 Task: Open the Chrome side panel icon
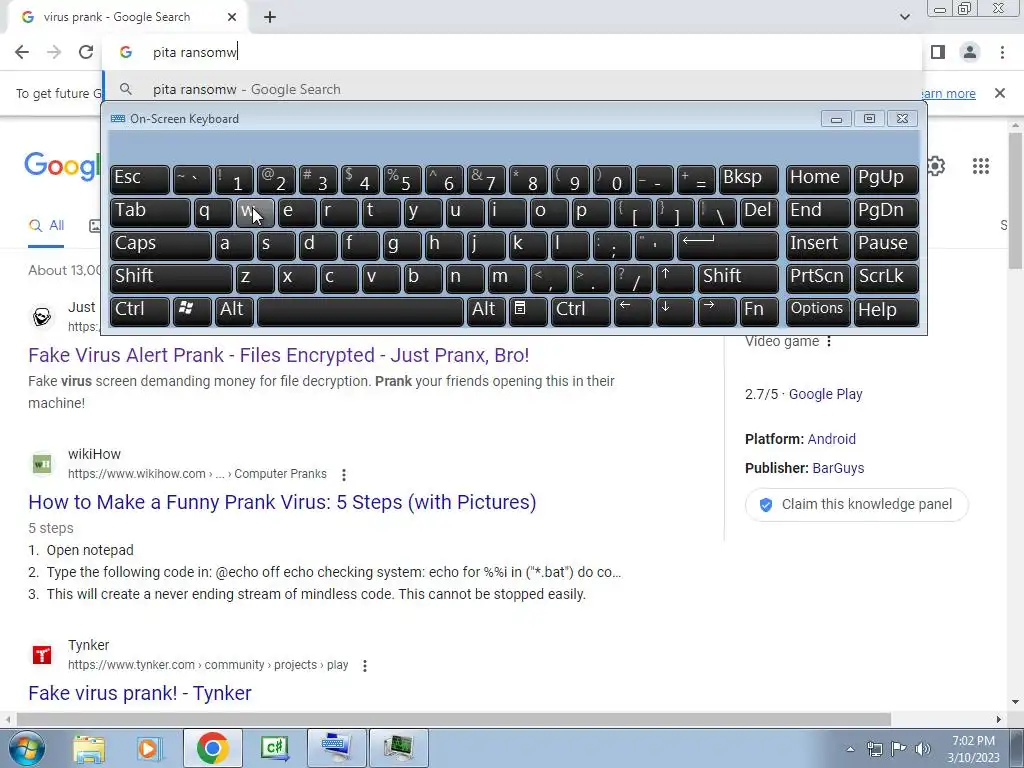point(938,52)
